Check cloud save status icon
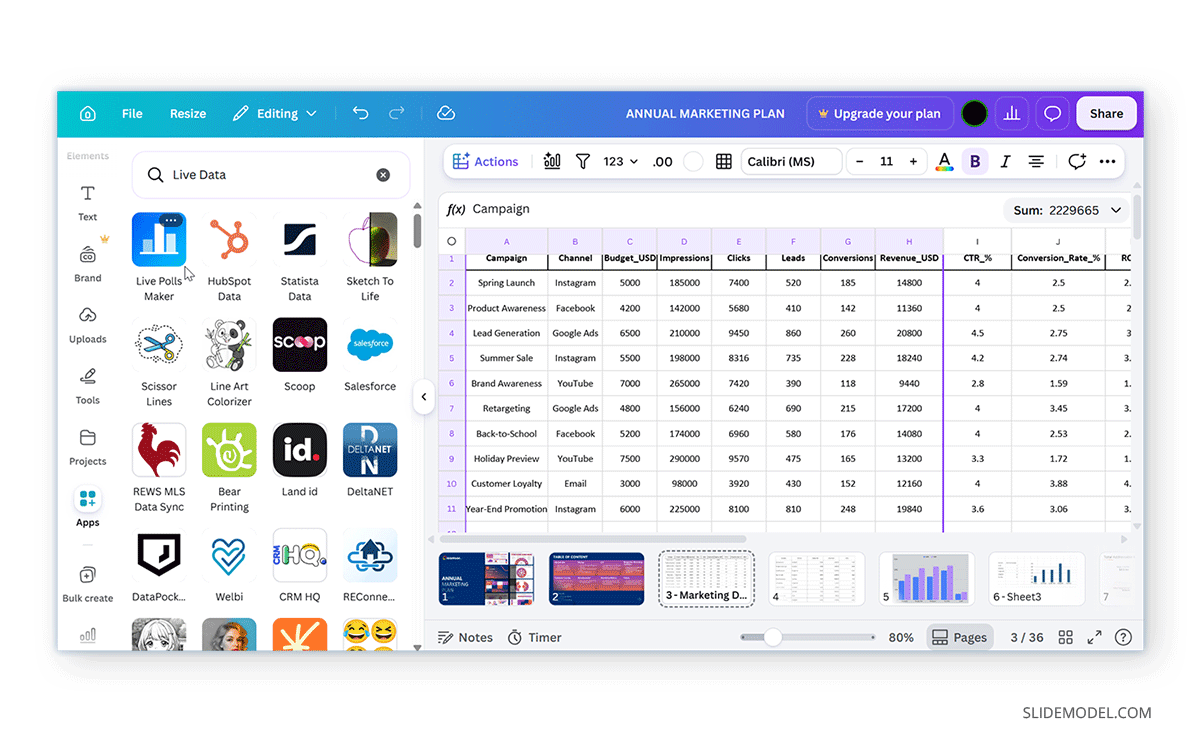The image size is (1200, 743). 446,114
